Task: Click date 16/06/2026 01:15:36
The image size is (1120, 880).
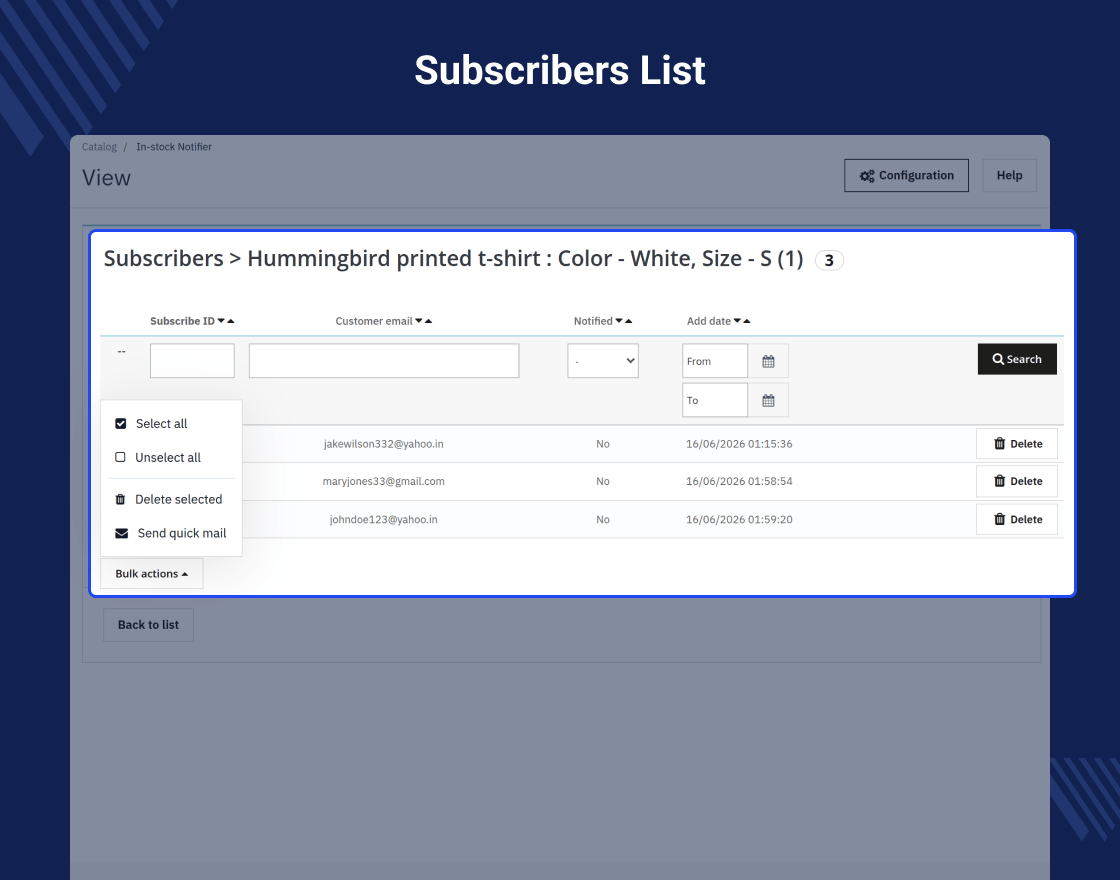Action: tap(739, 444)
